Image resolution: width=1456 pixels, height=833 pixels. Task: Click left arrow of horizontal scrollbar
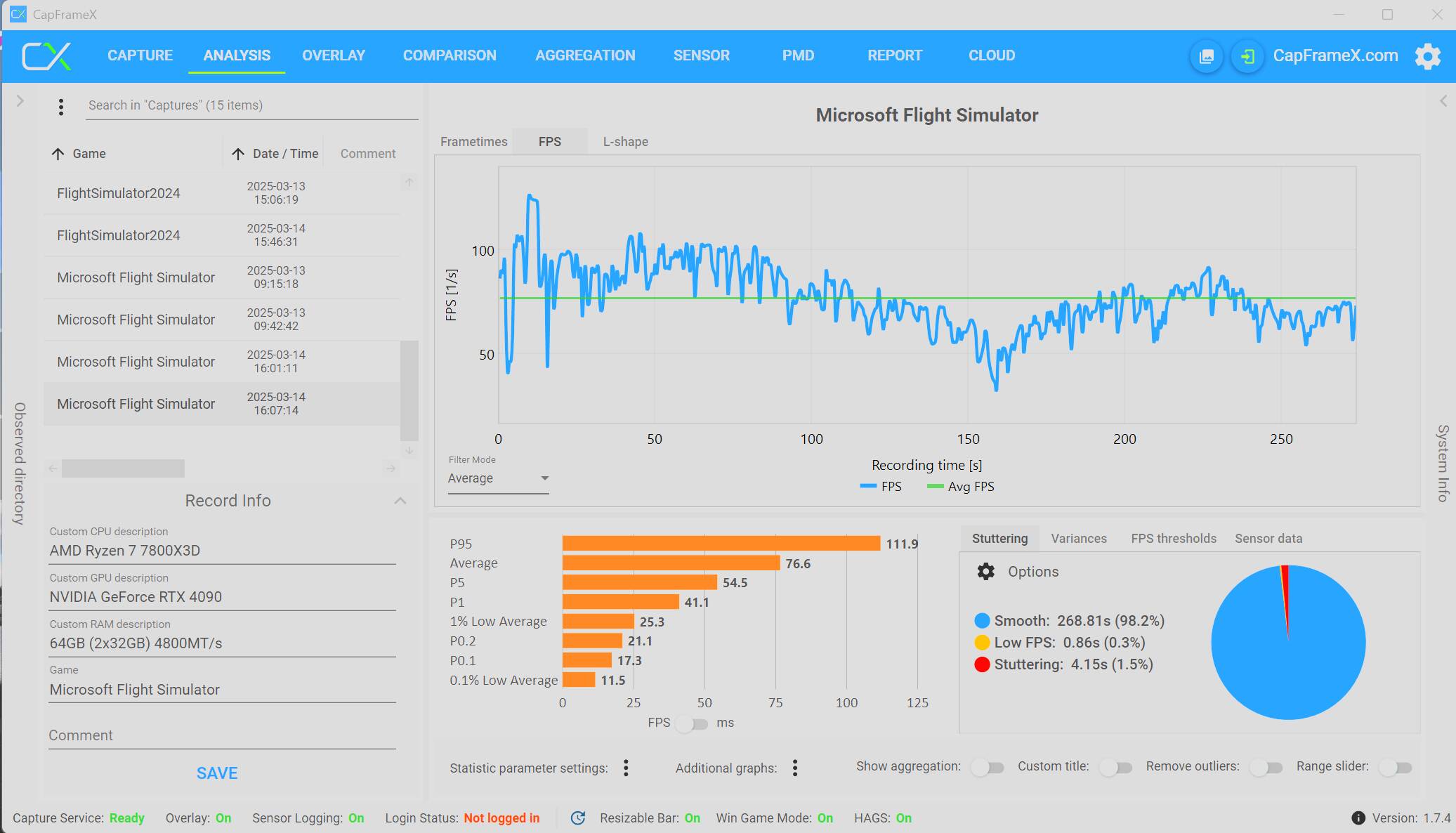coord(53,468)
